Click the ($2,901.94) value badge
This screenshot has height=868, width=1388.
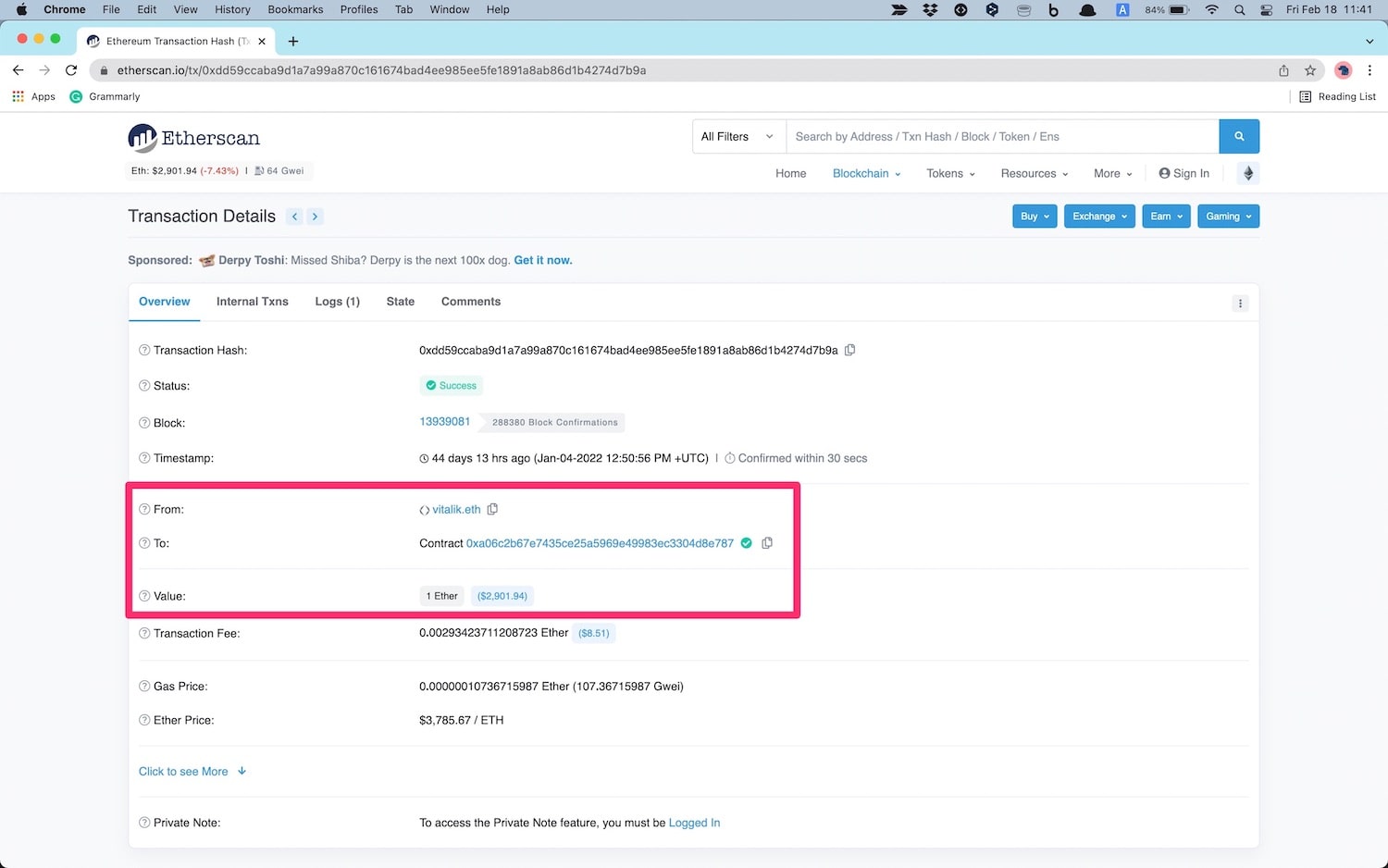(502, 596)
